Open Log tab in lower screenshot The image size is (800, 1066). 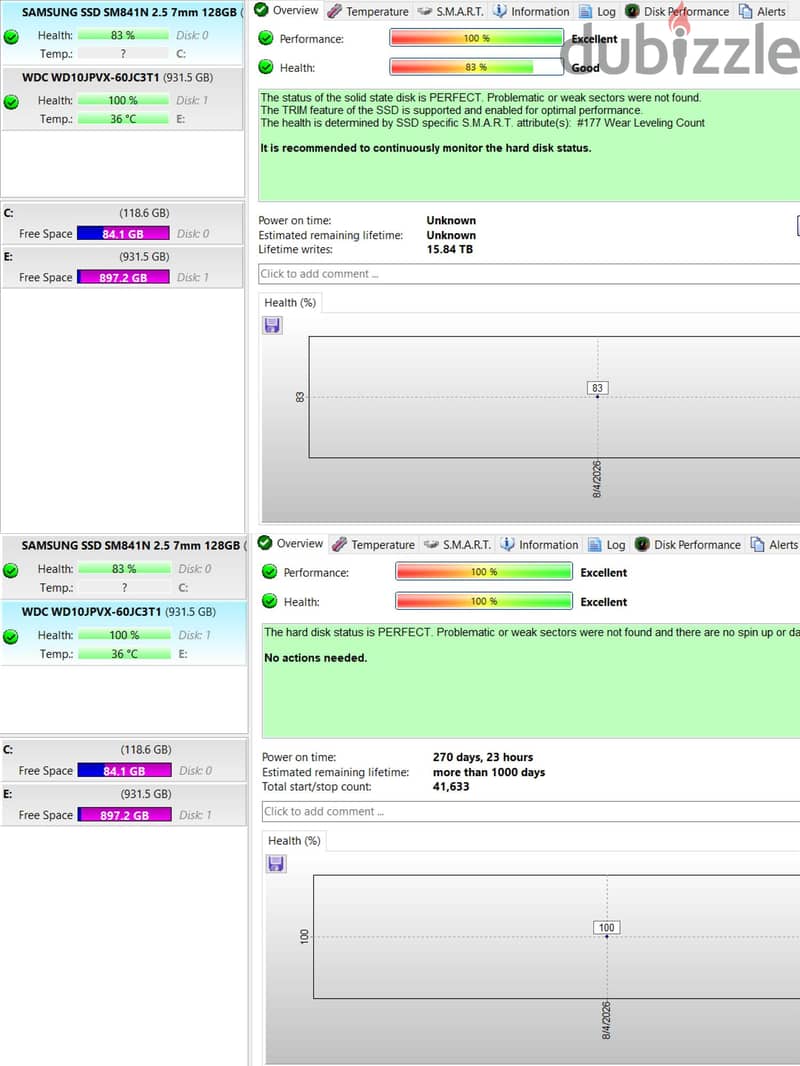607,545
